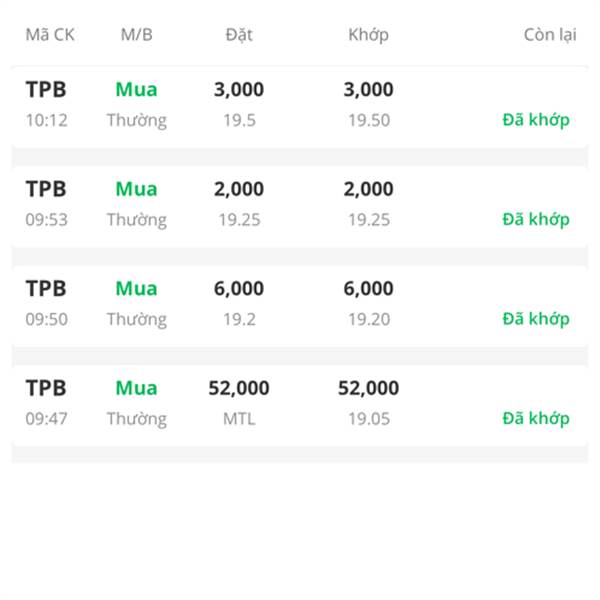The width and height of the screenshot is (600, 600).
Task: Tap Đã khớp status of 52,000 order
Action: [x=536, y=419]
